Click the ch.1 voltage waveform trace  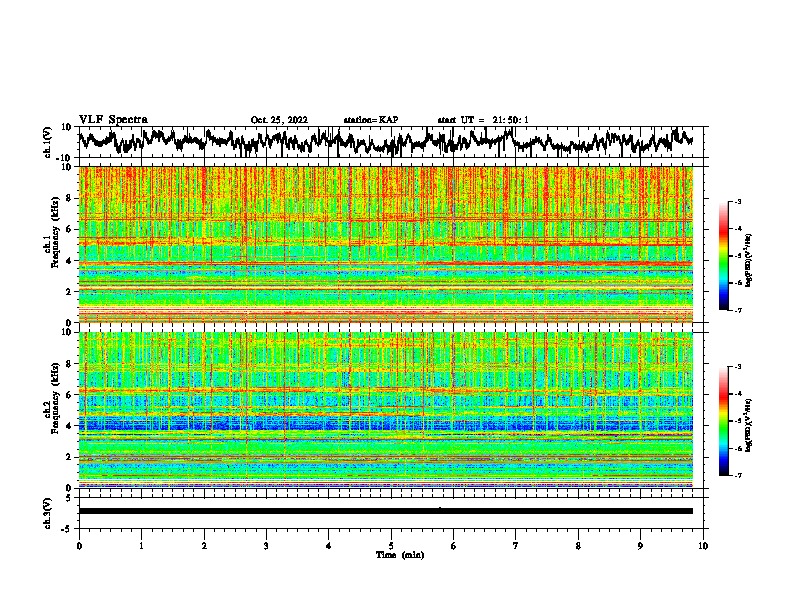pos(385,142)
